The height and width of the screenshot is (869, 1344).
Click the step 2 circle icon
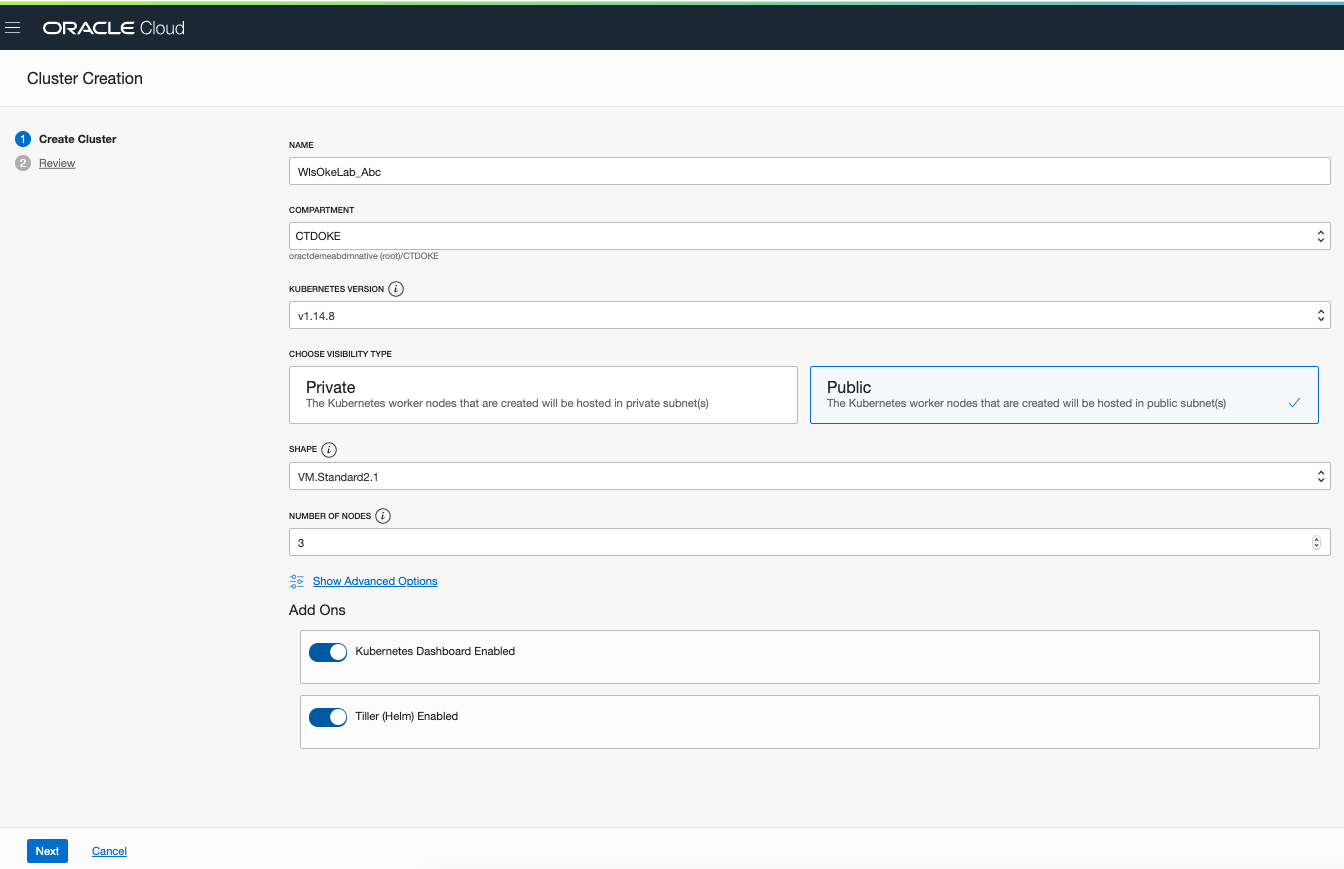pyautogui.click(x=23, y=163)
